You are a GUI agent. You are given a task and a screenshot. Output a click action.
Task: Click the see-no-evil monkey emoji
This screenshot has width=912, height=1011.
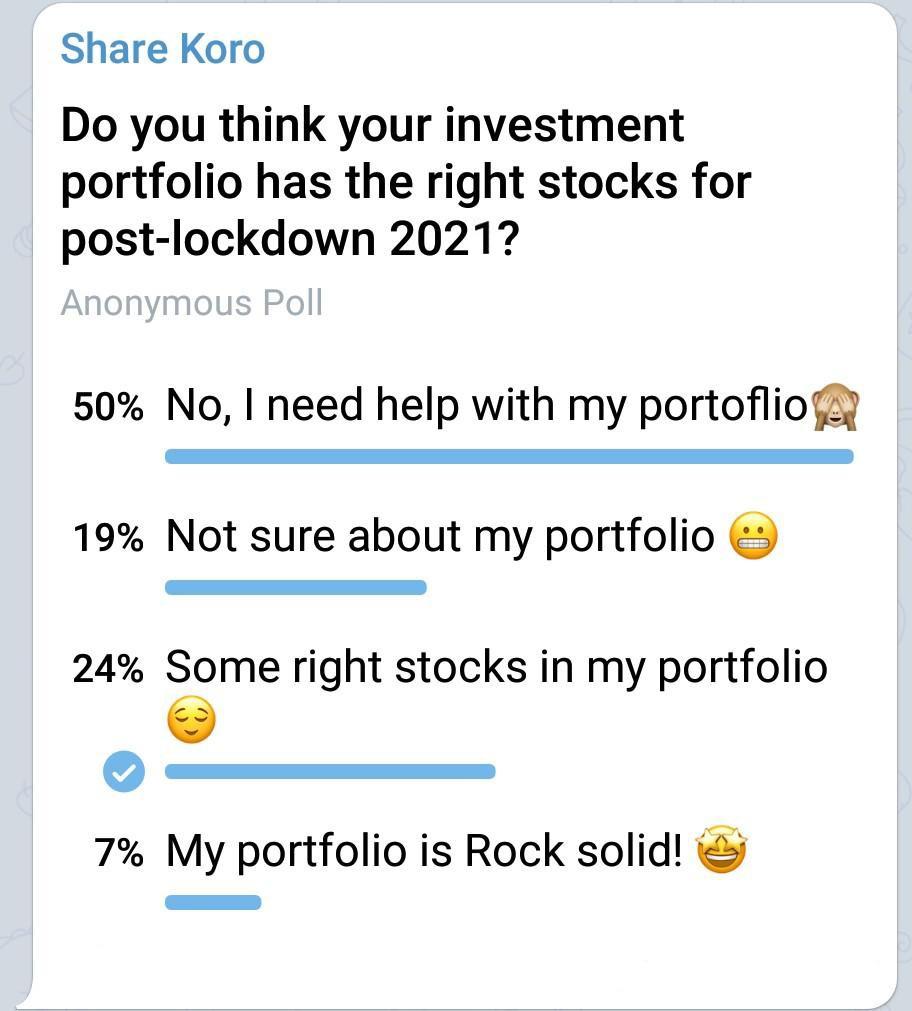835,406
